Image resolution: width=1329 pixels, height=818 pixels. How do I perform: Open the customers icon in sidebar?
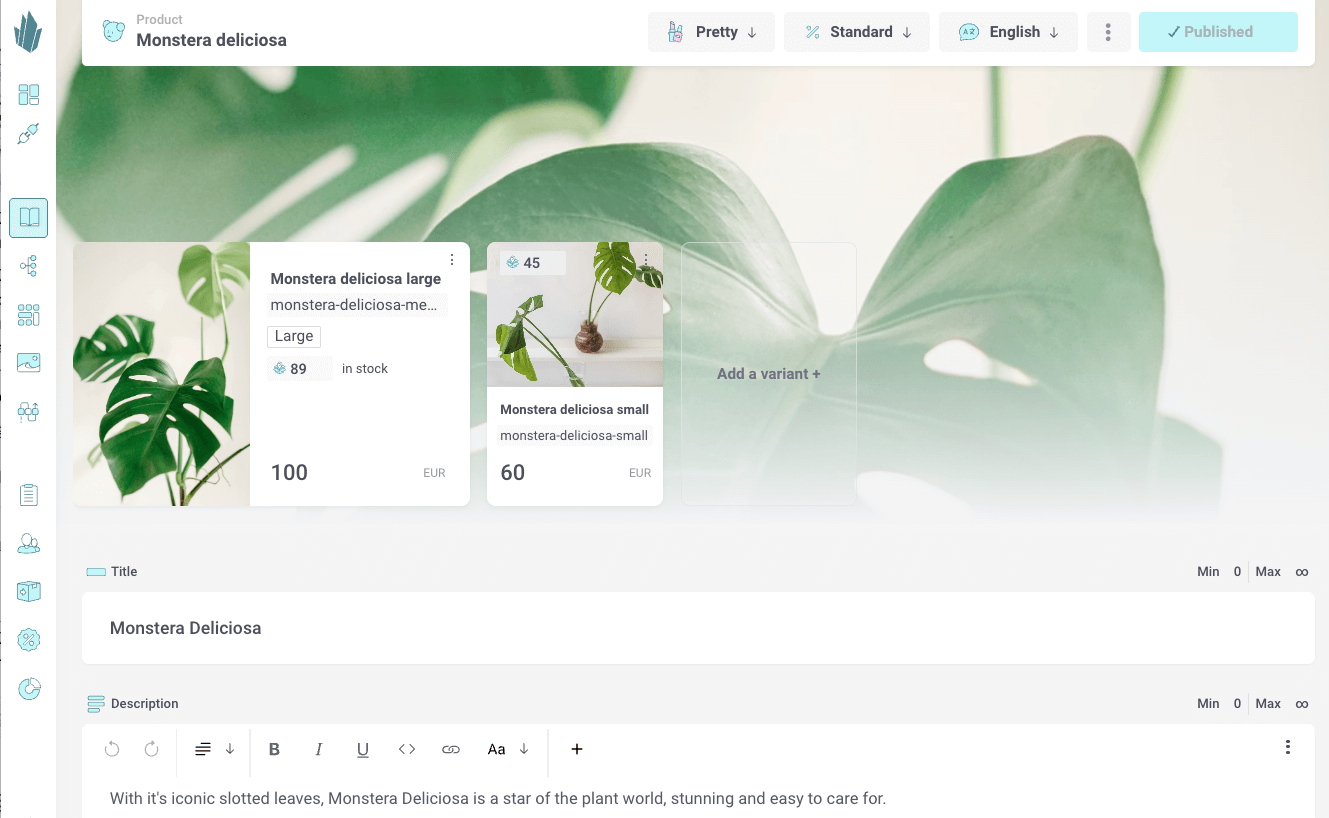point(29,543)
